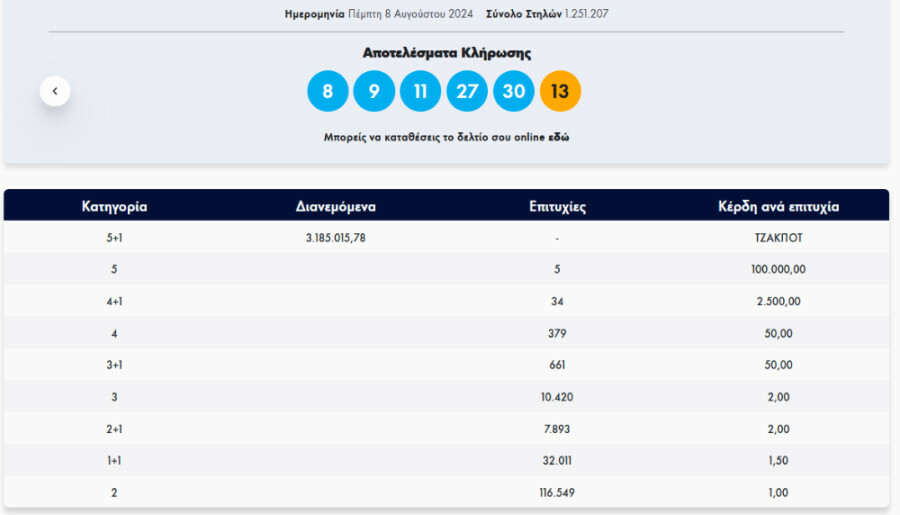The height and width of the screenshot is (515, 900).
Task: Click the jackpot amount 3.185.015,78
Action: coord(335,238)
